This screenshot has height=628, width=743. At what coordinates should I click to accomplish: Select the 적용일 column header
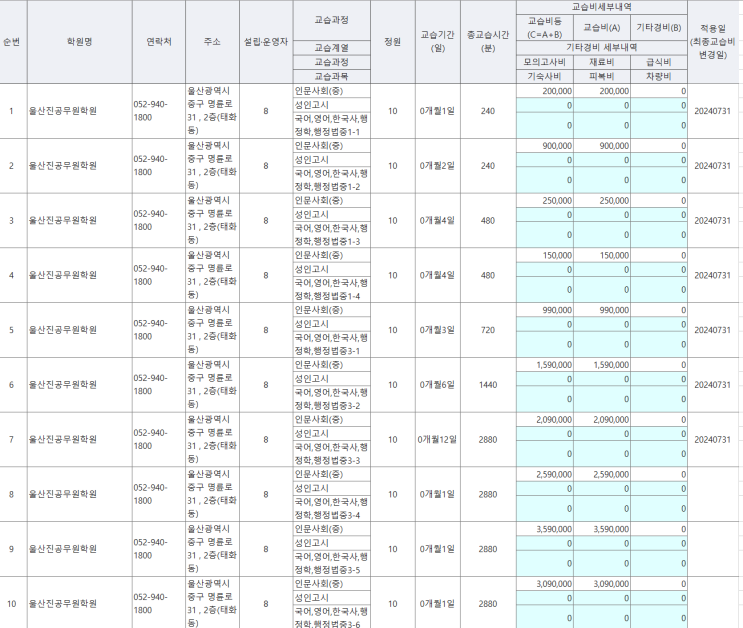click(715, 43)
